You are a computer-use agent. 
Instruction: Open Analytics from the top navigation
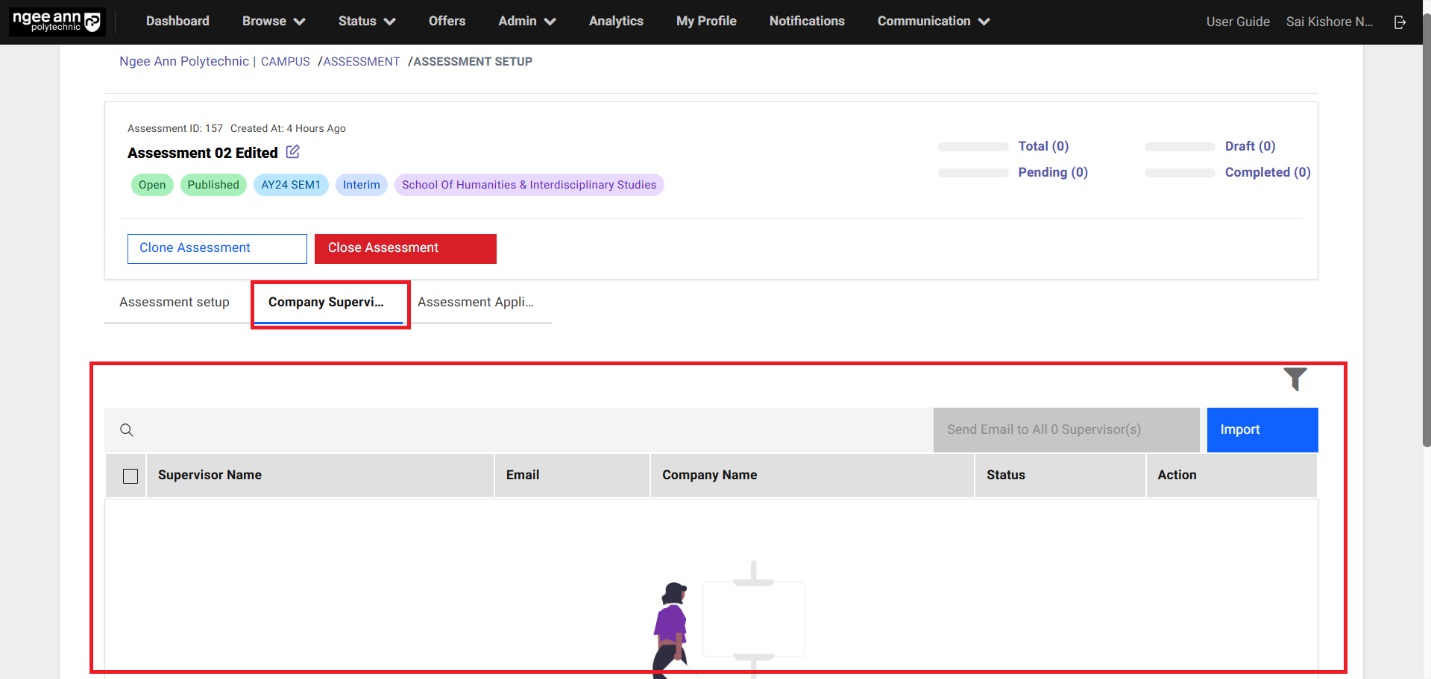[615, 21]
